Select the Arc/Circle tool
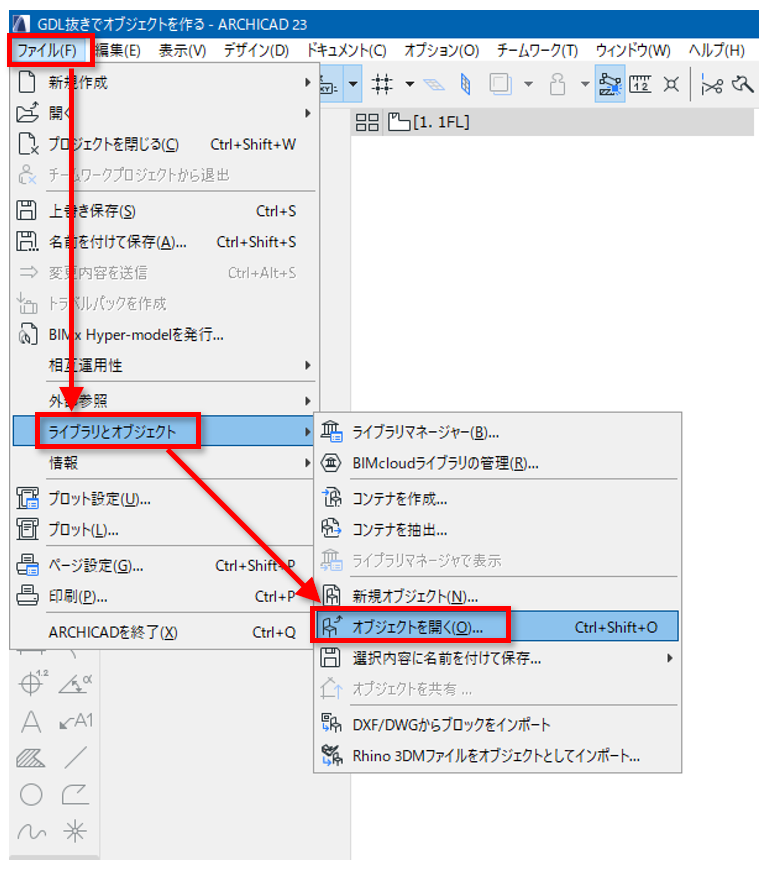The image size is (768, 871). click(31, 795)
